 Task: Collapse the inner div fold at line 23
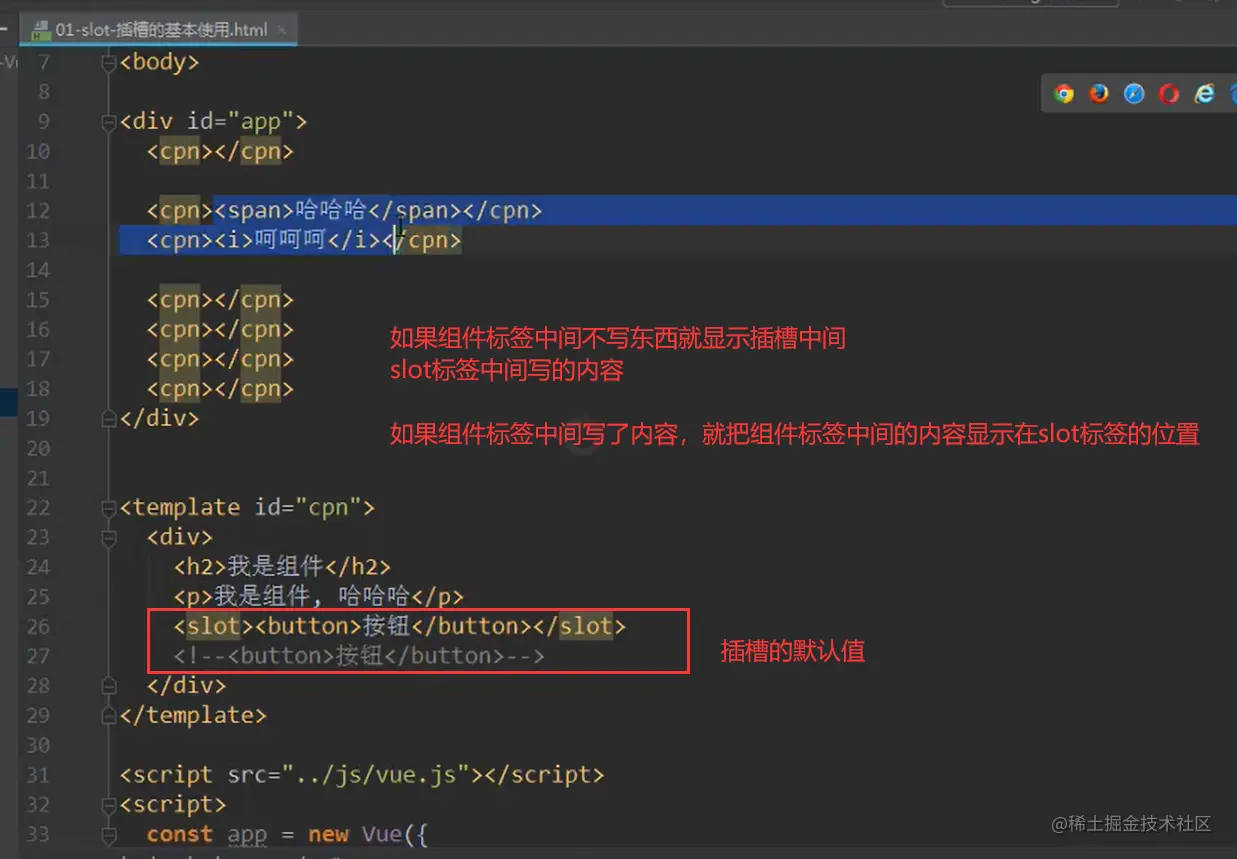pos(108,538)
